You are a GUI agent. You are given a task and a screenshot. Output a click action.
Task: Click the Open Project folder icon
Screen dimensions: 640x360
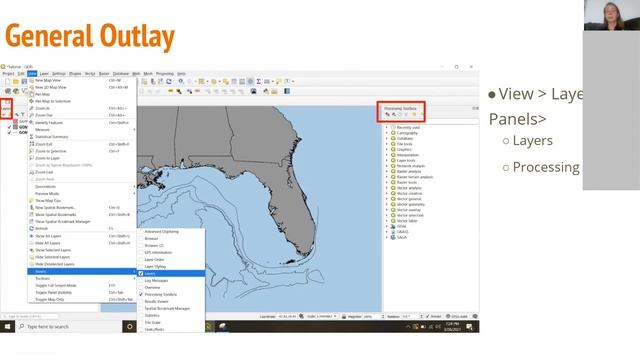tap(16, 82)
